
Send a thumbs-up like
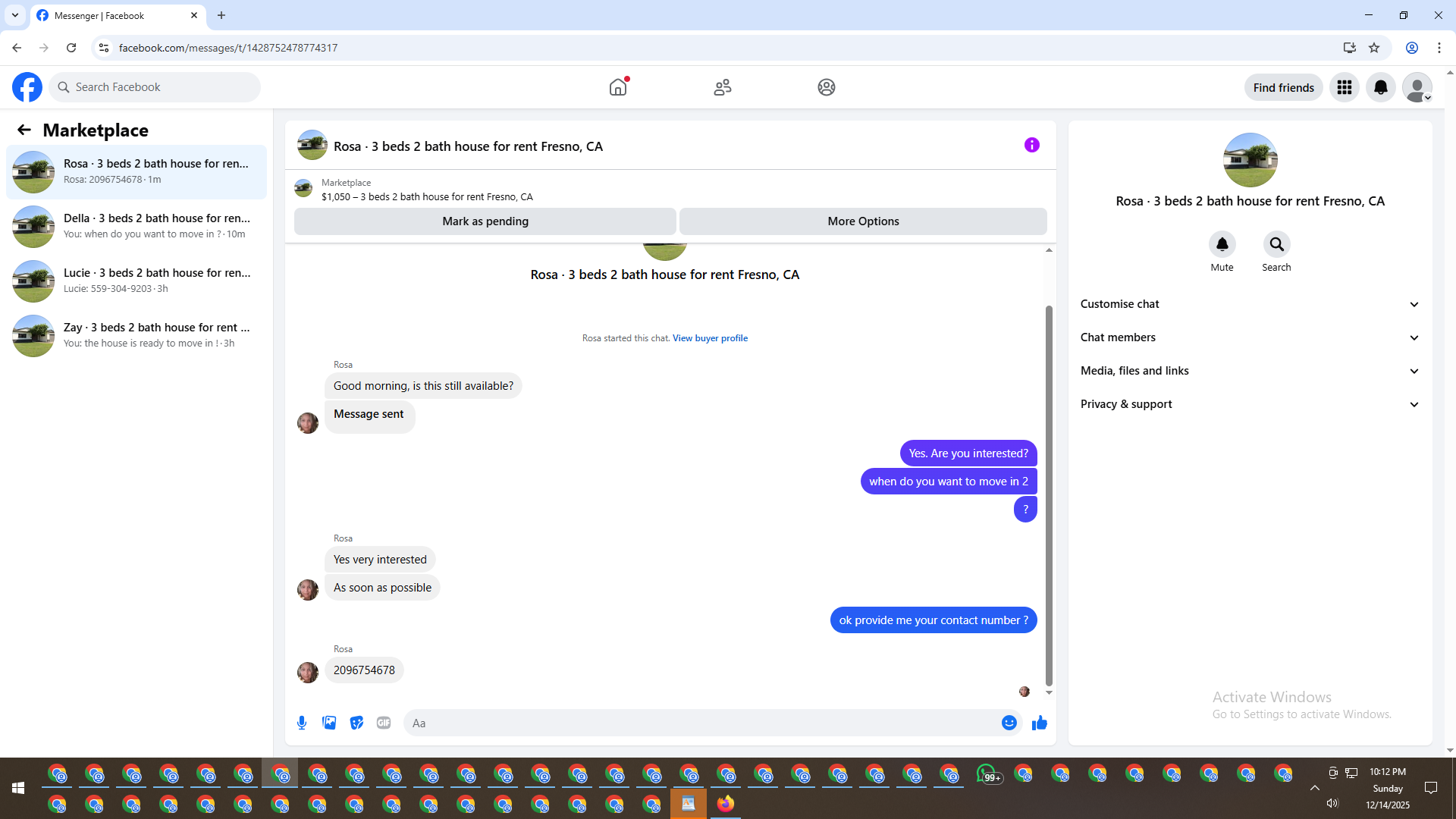pos(1039,723)
